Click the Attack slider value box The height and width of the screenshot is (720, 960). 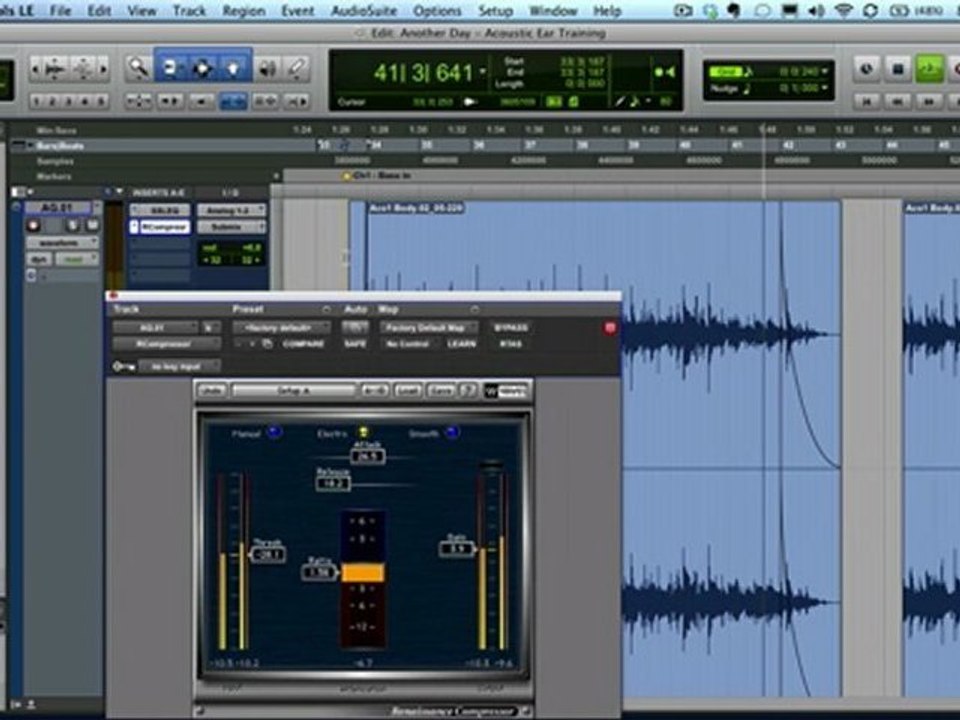tap(367, 456)
